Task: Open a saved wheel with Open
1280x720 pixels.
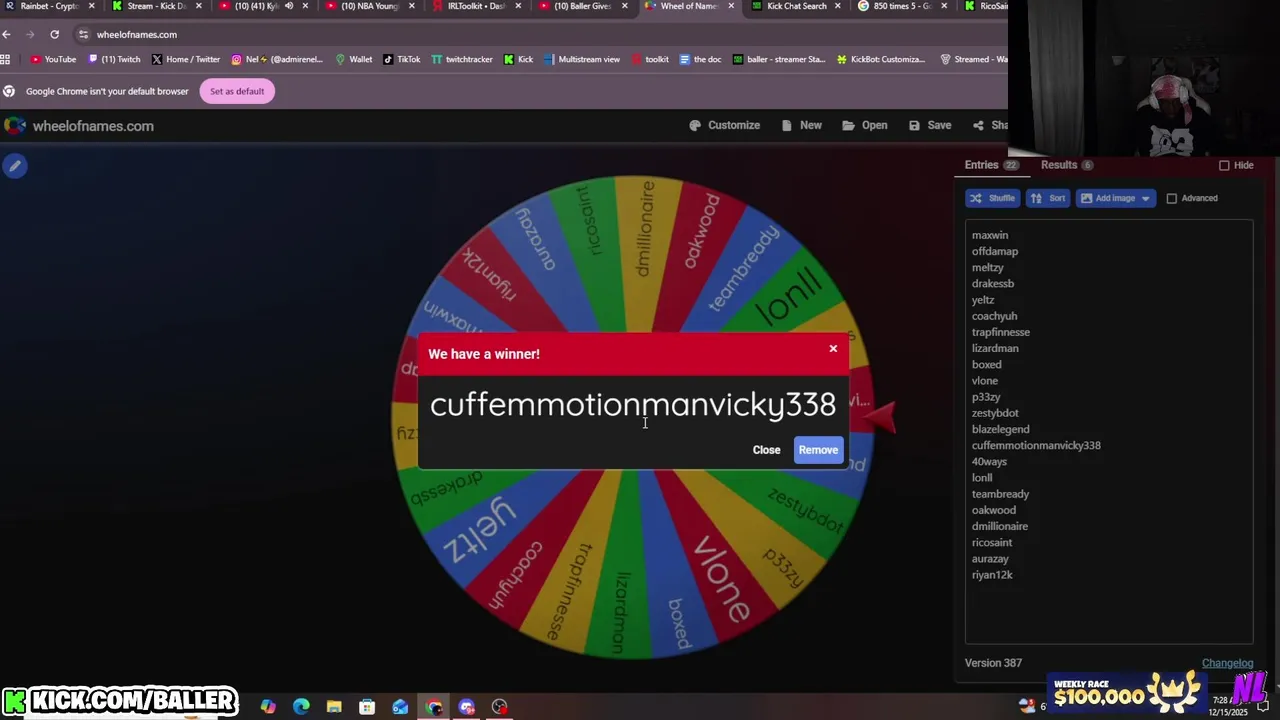Action: tap(864, 125)
